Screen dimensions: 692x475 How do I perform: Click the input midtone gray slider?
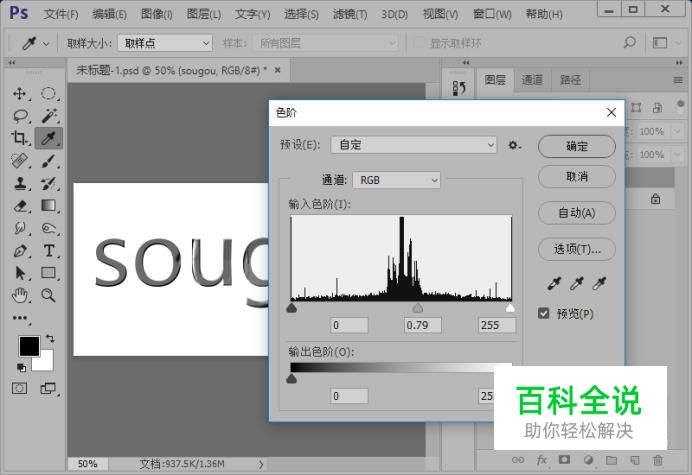click(417, 307)
